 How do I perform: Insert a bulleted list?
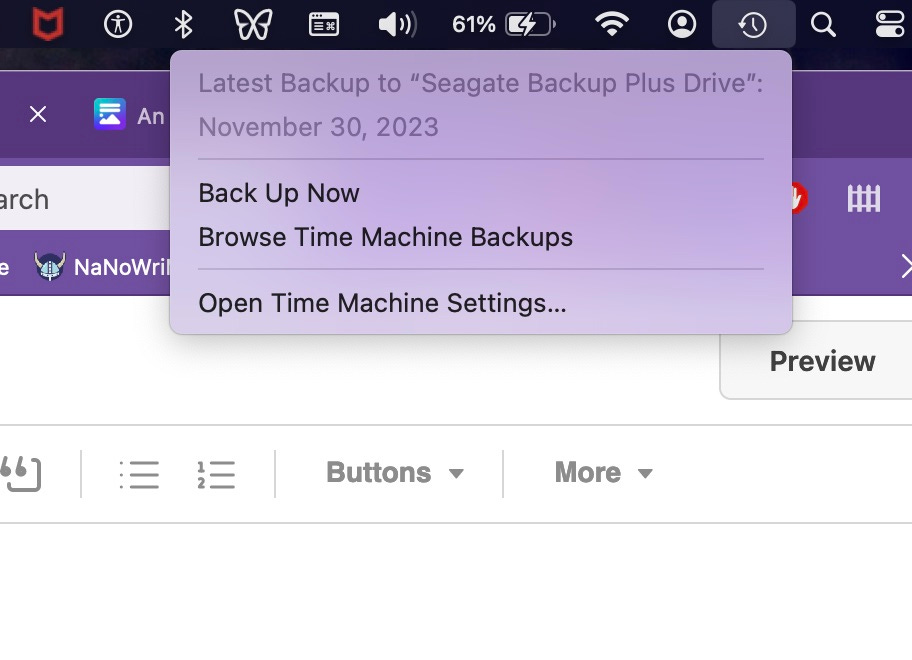click(139, 475)
